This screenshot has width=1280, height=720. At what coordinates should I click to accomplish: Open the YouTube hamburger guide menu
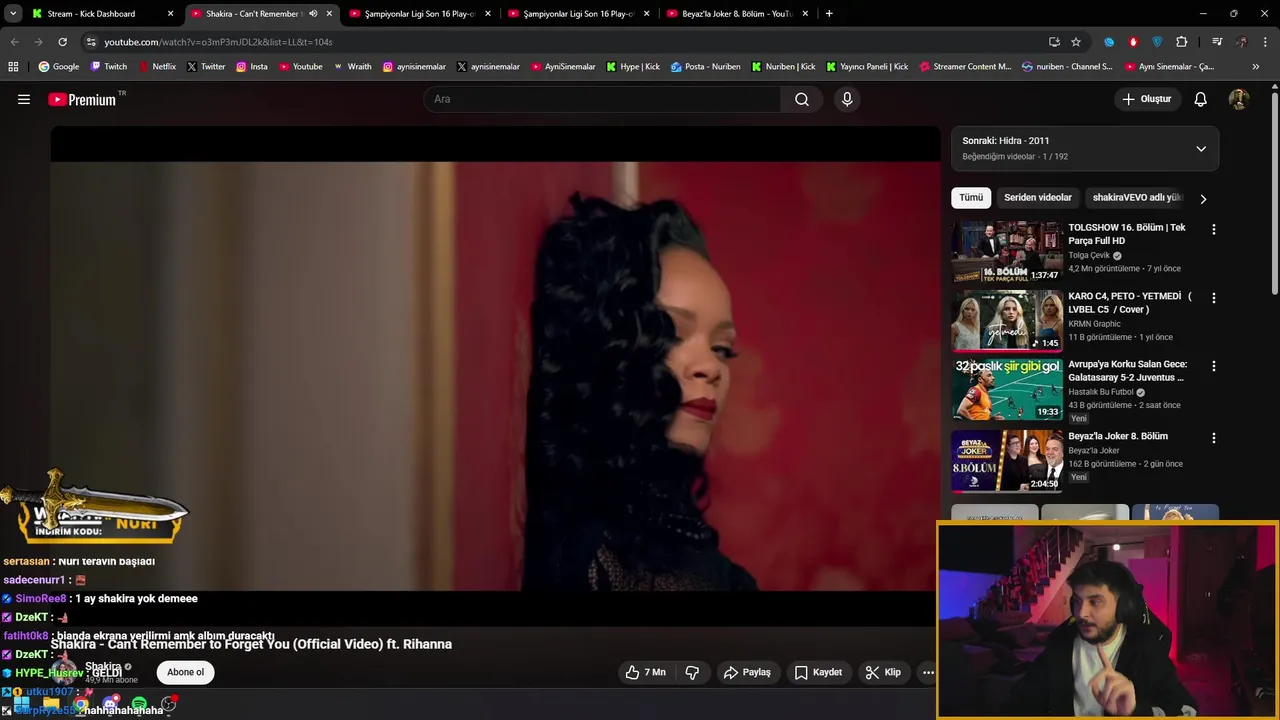click(24, 99)
